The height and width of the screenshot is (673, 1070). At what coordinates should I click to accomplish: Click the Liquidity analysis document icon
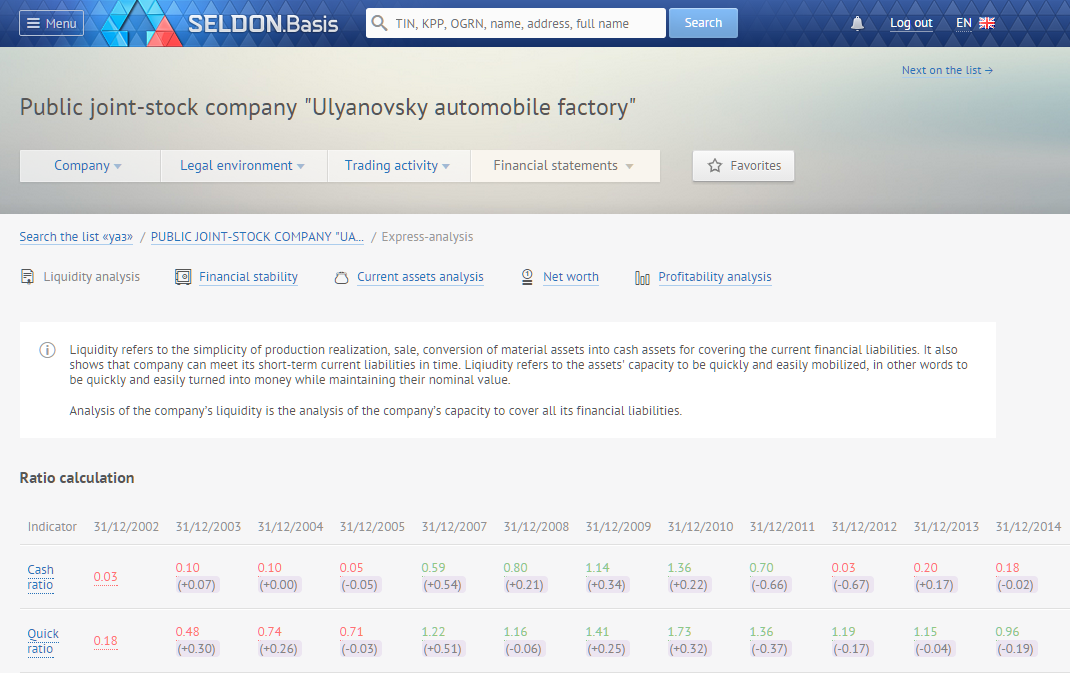pyautogui.click(x=27, y=276)
